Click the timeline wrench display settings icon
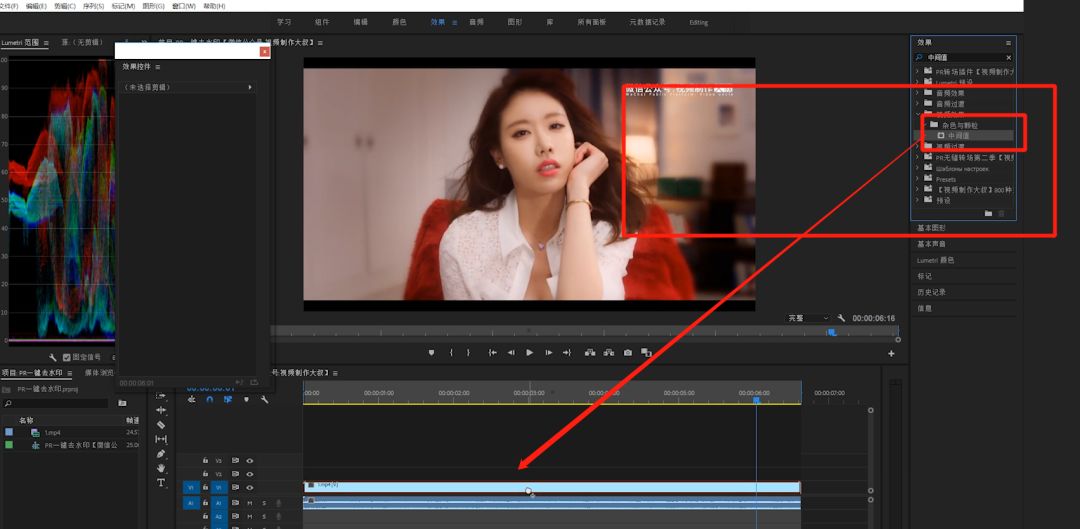The image size is (1080, 529). 264,400
